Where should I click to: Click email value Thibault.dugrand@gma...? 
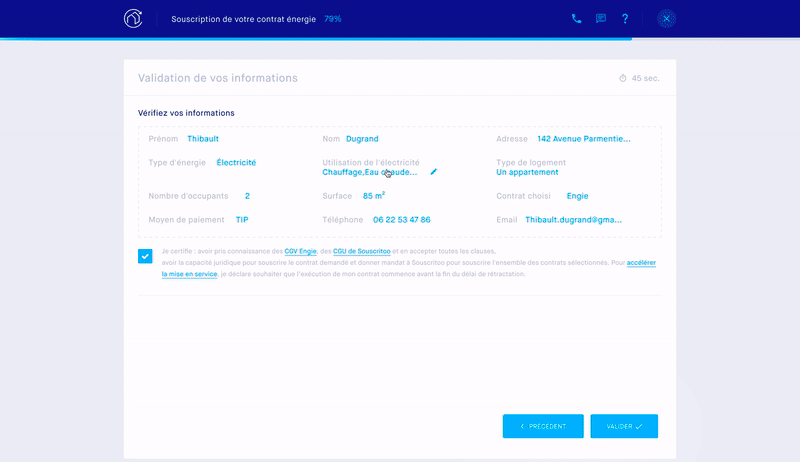[x=573, y=220]
